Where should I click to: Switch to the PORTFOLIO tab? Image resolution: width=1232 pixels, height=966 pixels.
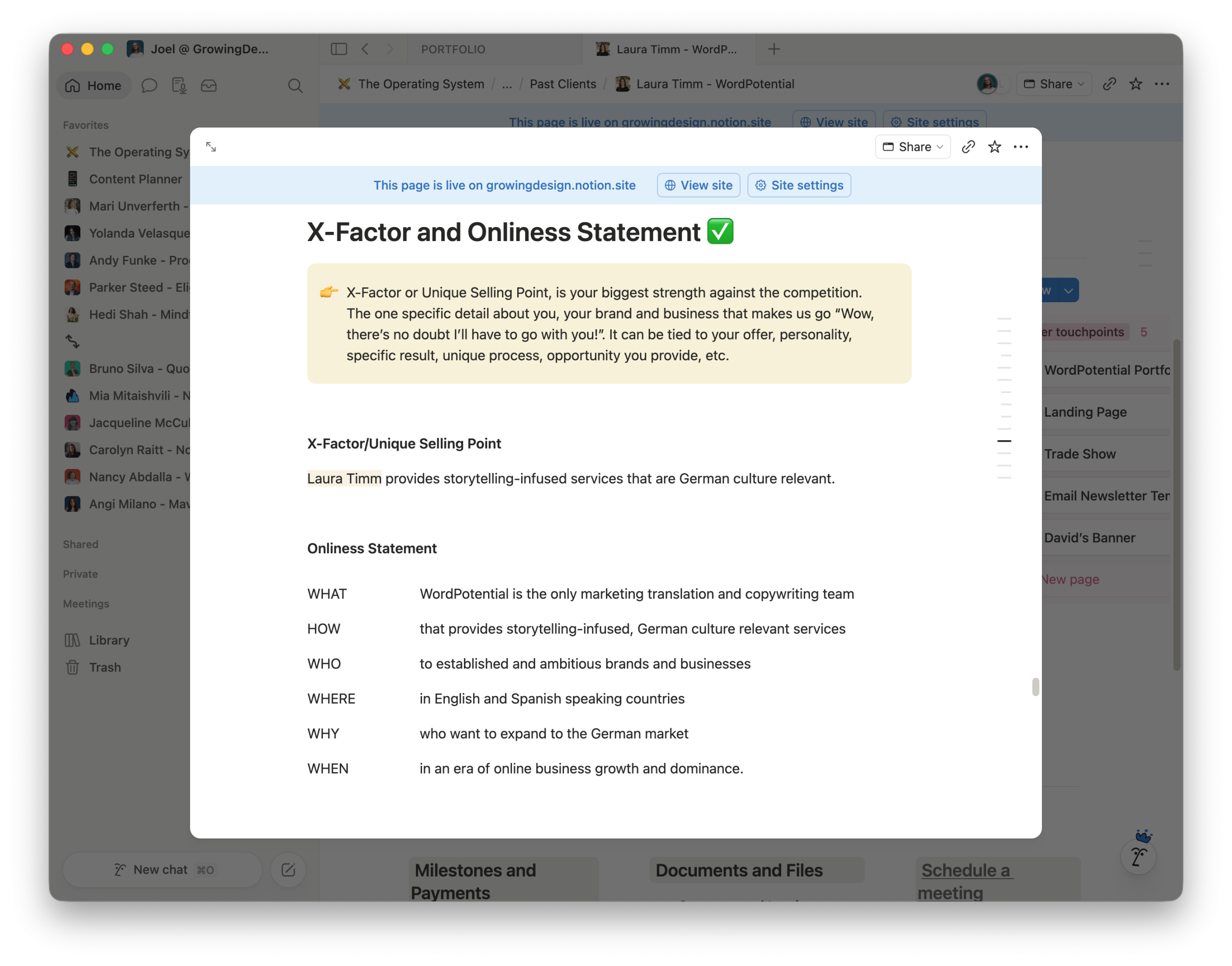[x=452, y=49]
